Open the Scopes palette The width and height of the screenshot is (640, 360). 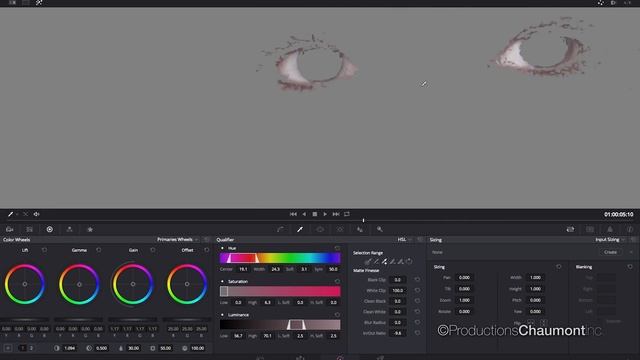point(610,229)
